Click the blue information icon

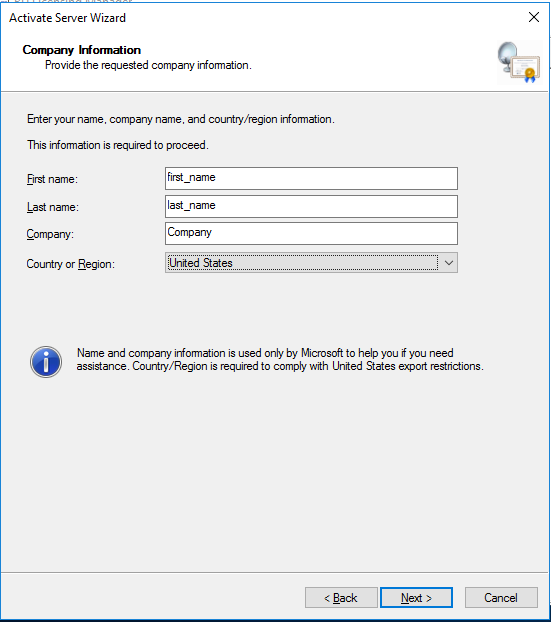tap(46, 361)
